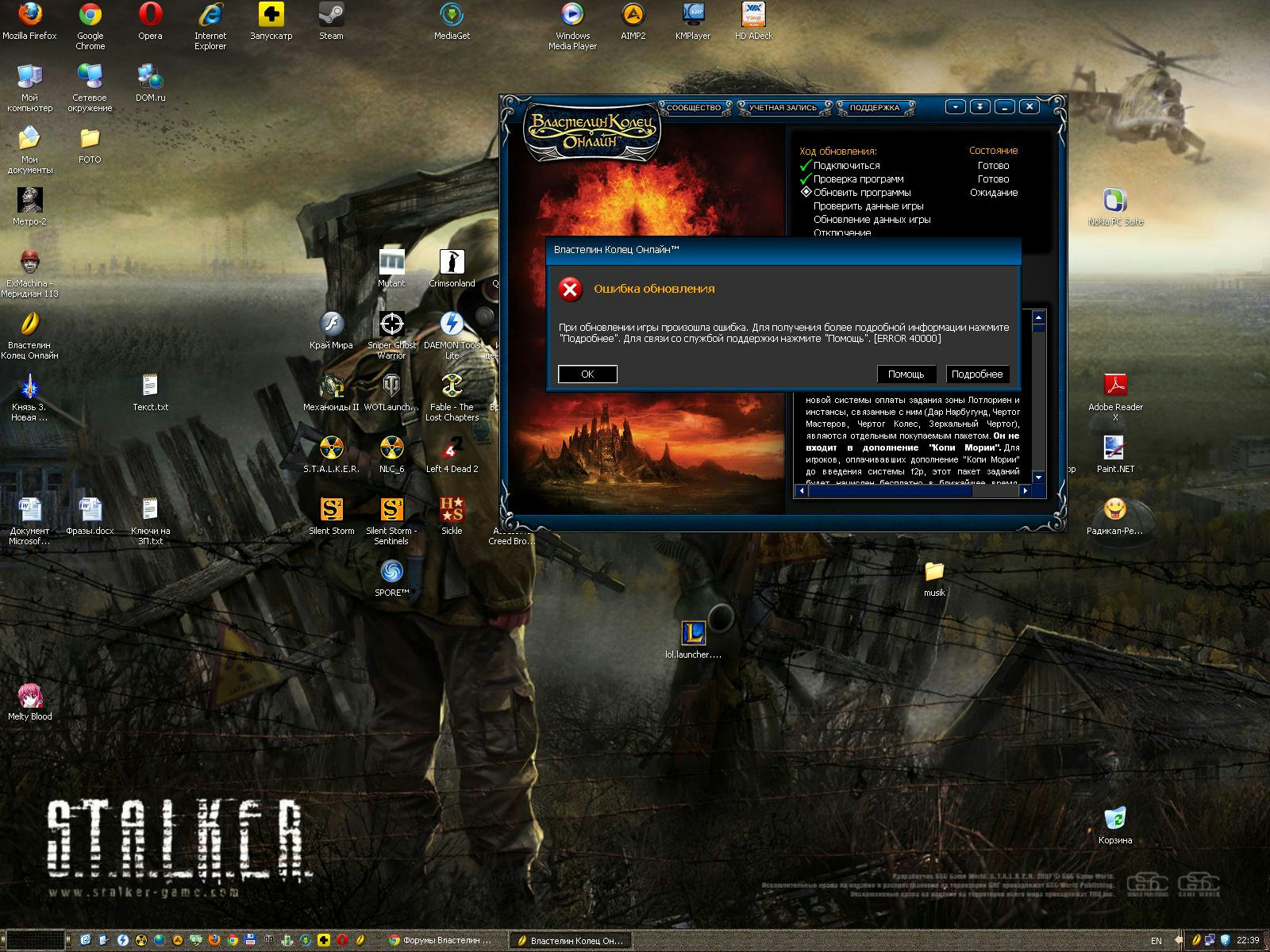The image size is (1270, 952).
Task: Open Фразы.docx document on desktop
Action: point(90,516)
